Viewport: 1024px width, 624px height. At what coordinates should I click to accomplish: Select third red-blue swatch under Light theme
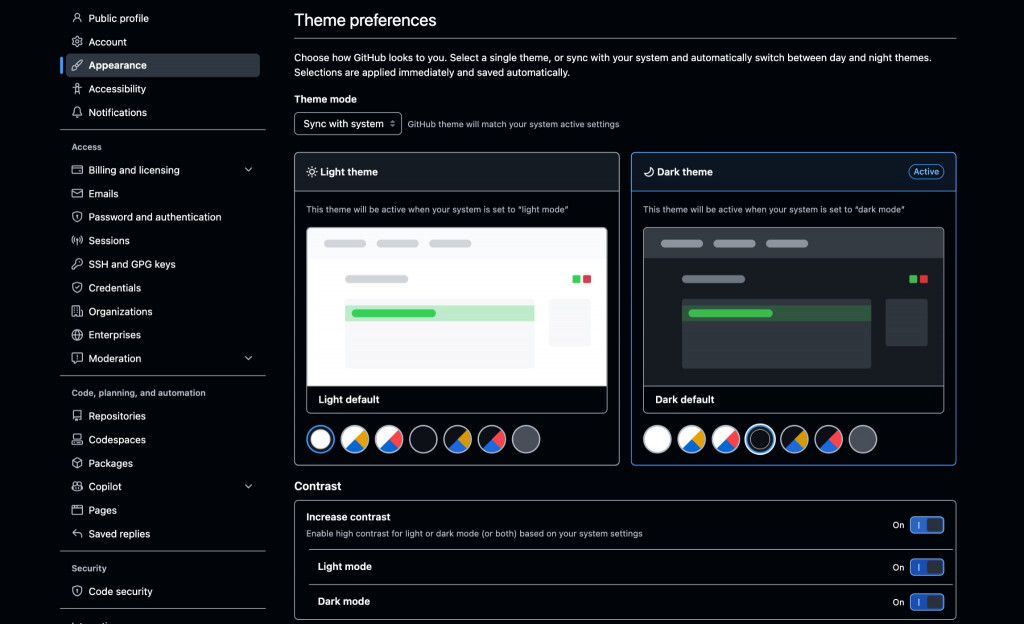(x=389, y=439)
